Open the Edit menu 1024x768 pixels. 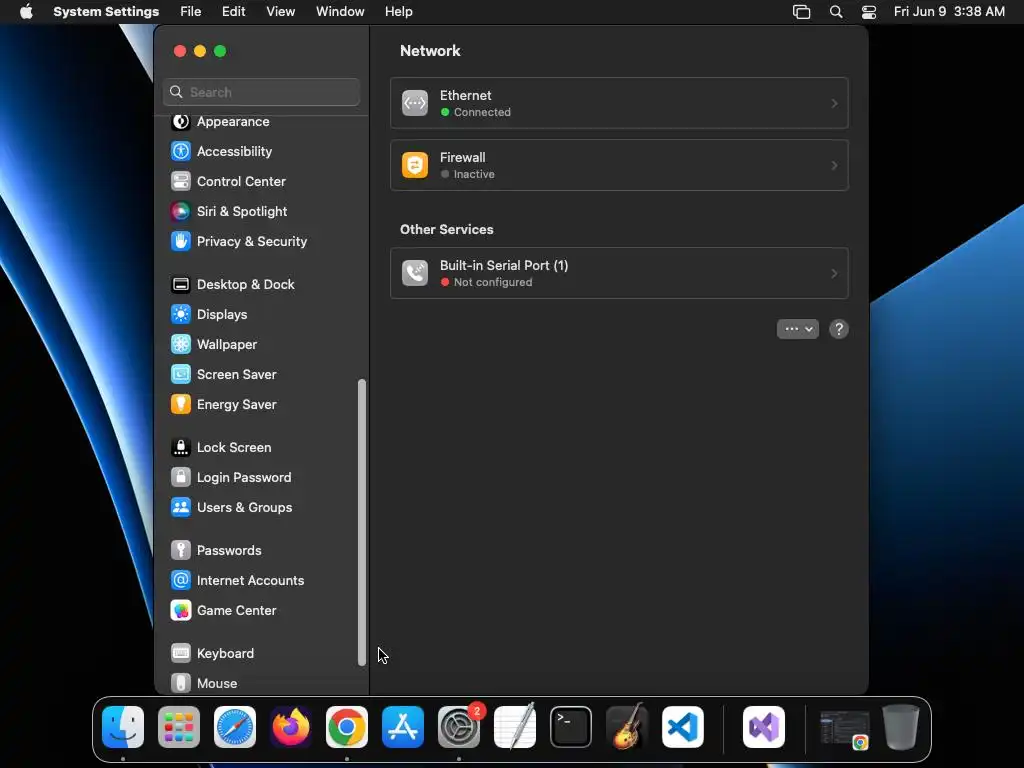click(233, 12)
